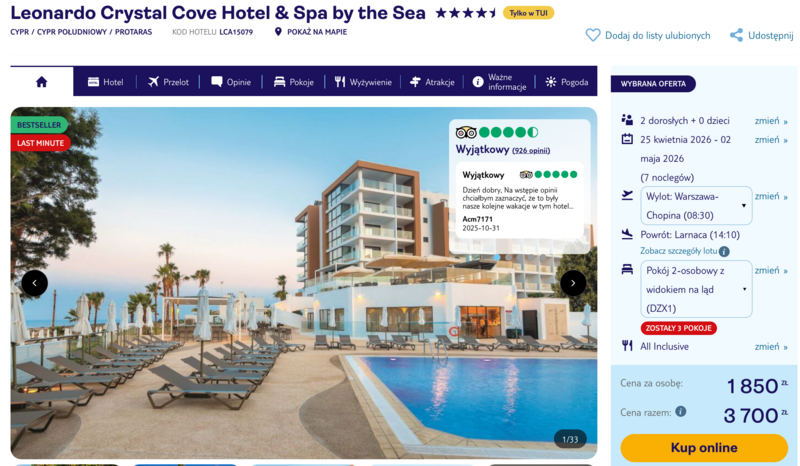Open the 926 opinii reviews link
Screen dimensions: 800x466
(531, 151)
